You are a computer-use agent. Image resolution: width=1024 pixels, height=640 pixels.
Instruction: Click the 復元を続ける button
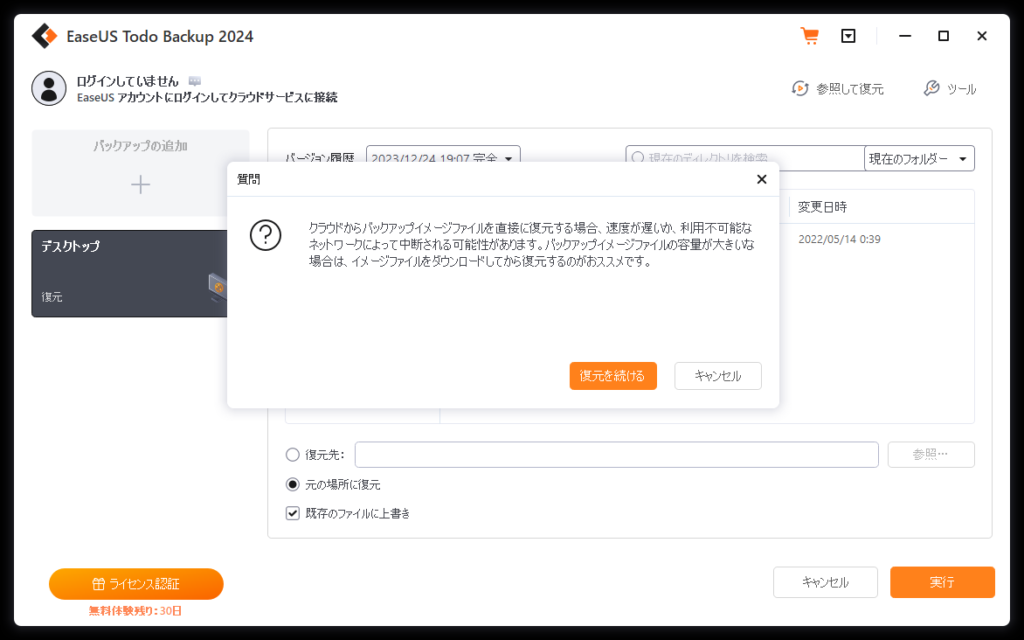(613, 376)
